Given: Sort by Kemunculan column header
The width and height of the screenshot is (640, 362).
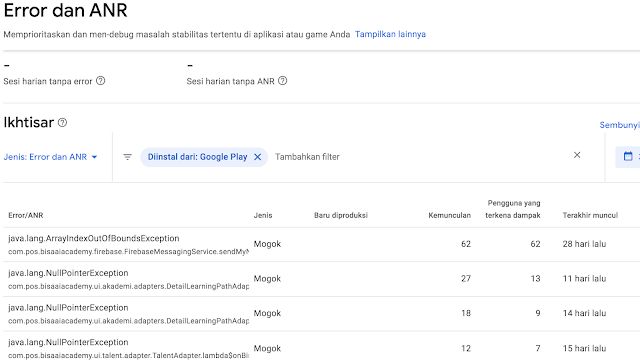Looking at the screenshot, I should [449, 215].
